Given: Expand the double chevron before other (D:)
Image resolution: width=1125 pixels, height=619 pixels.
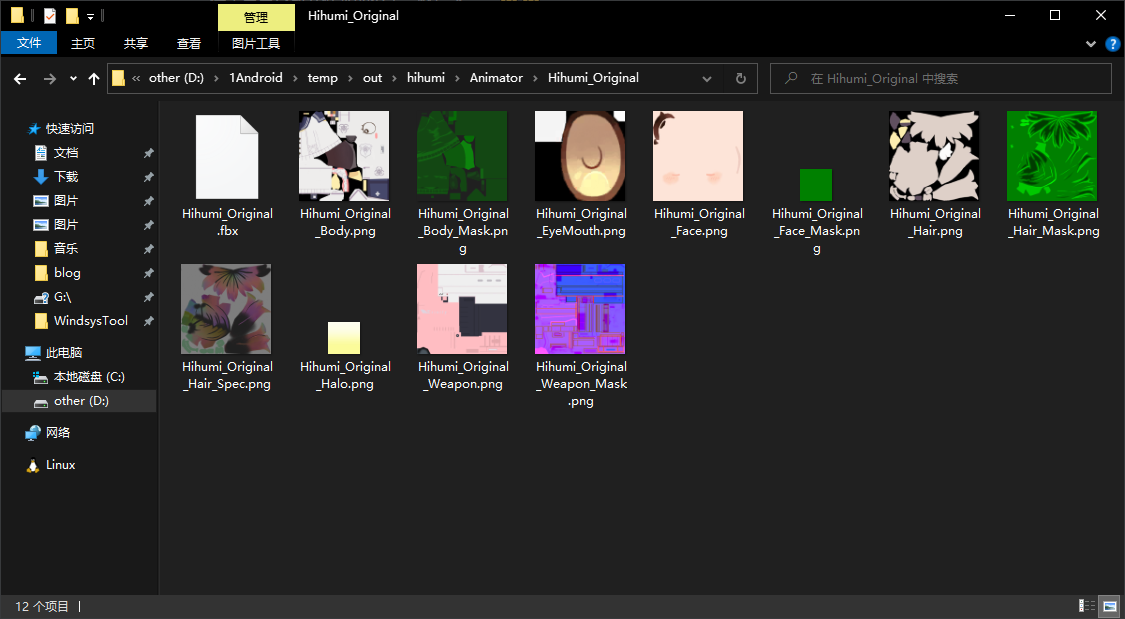Looking at the screenshot, I should (x=136, y=78).
